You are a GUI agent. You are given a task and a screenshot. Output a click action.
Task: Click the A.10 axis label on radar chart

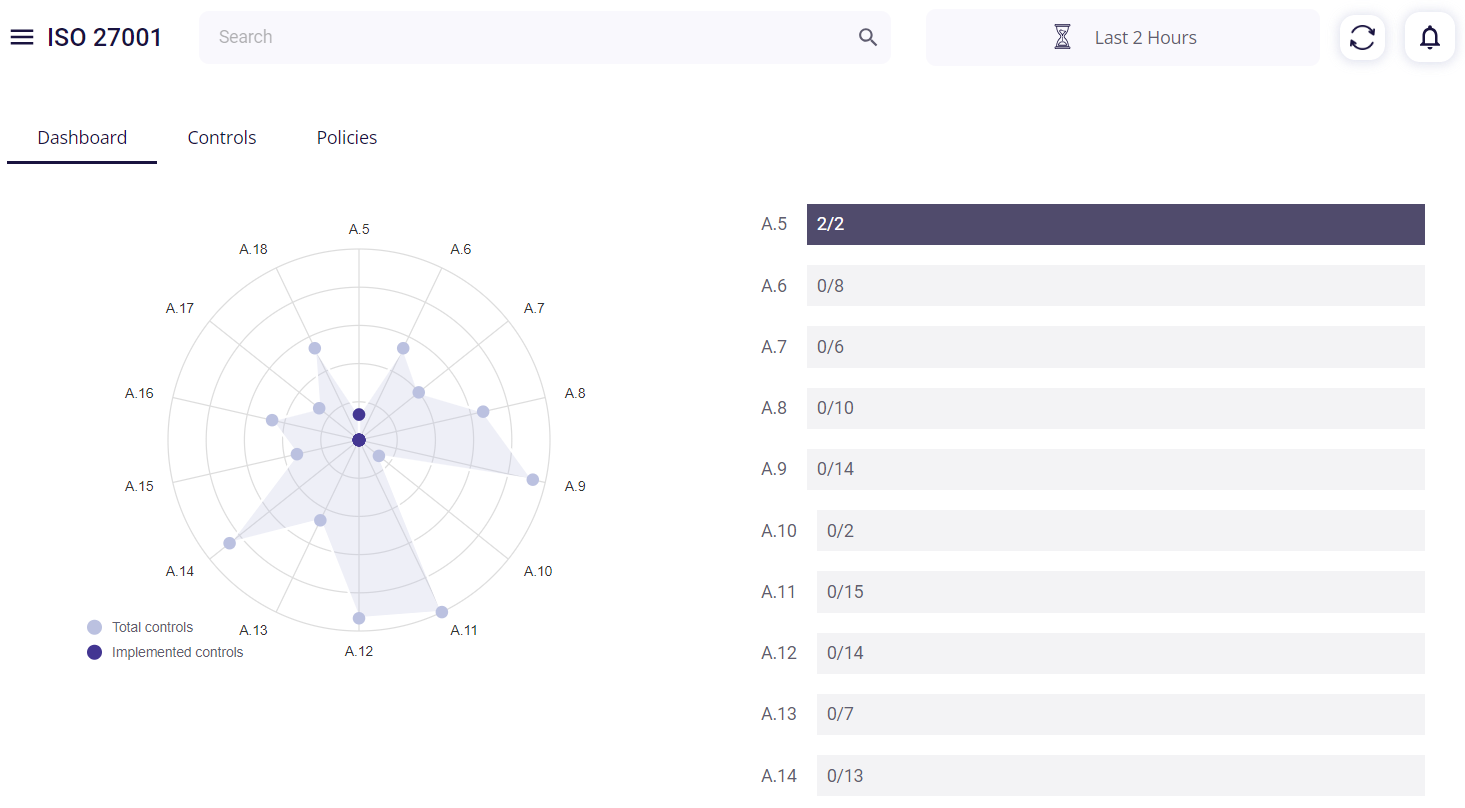[538, 571]
